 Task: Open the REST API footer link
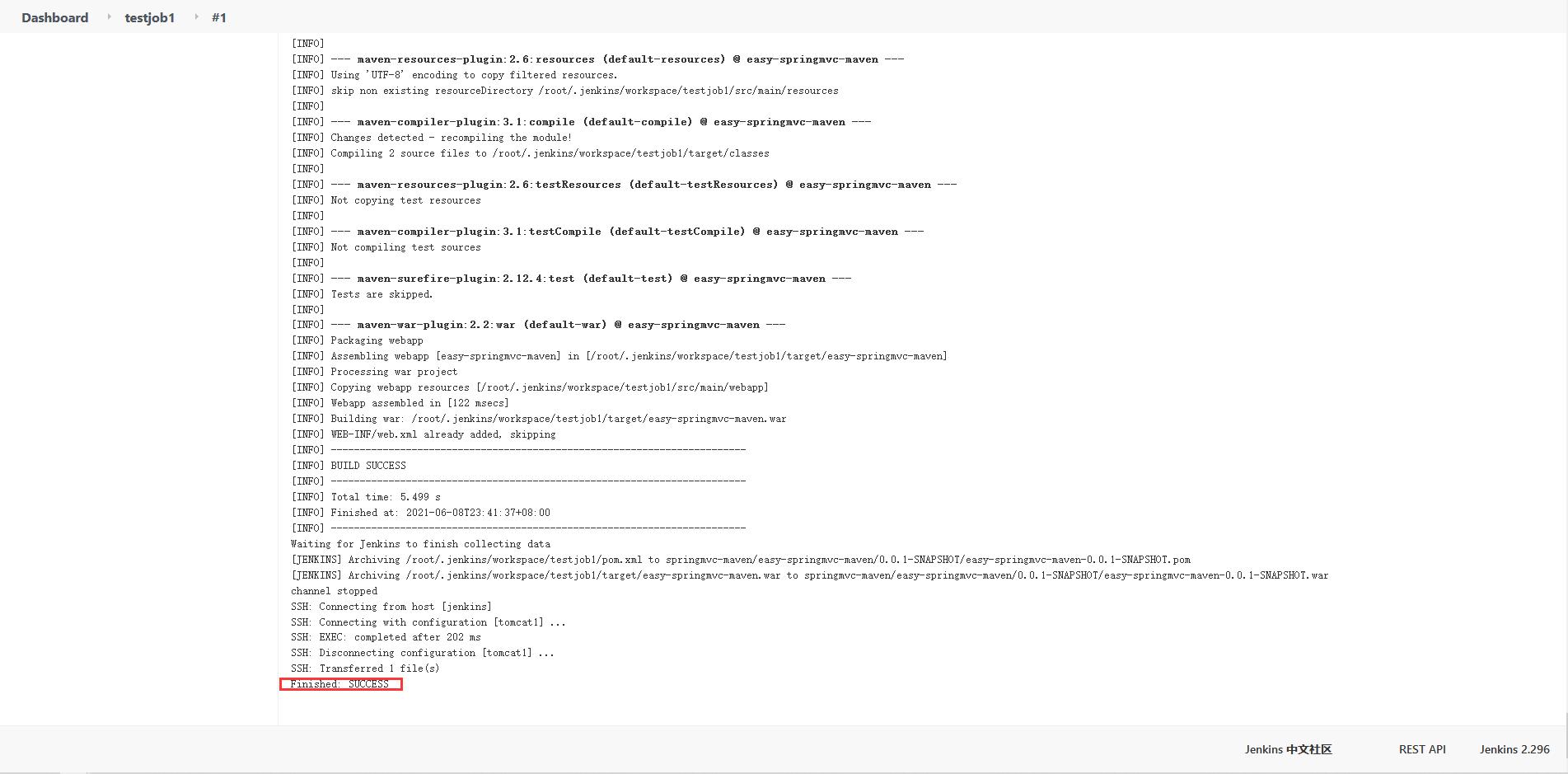[x=1422, y=749]
